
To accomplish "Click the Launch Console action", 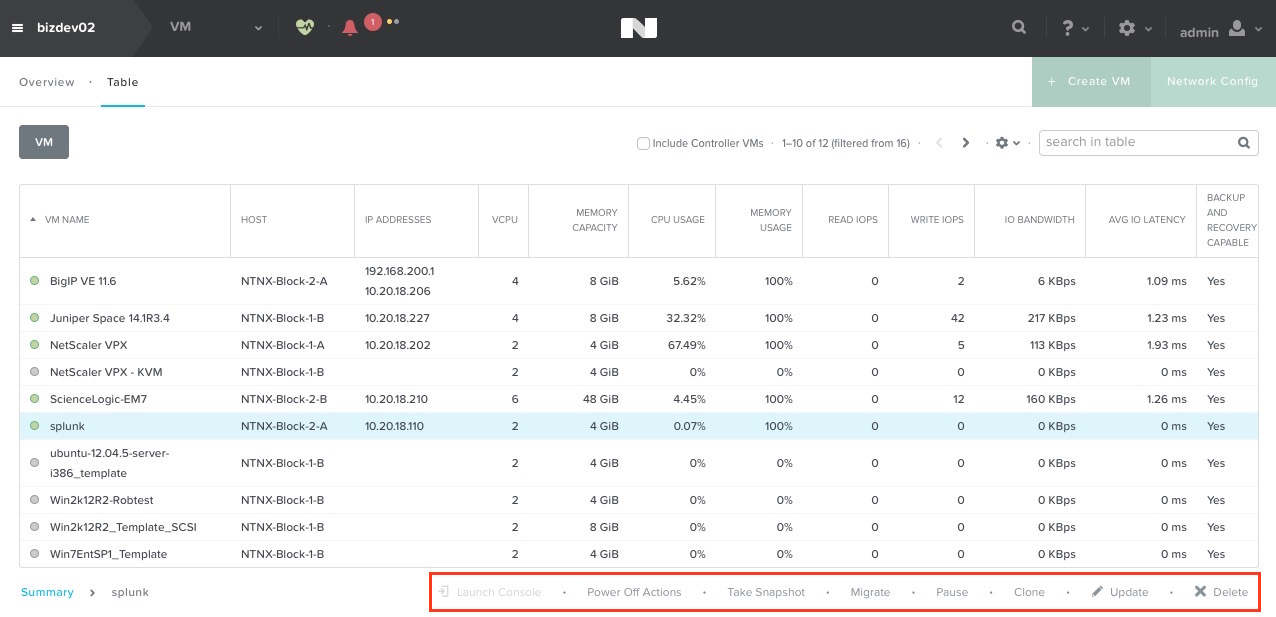I will pos(490,592).
